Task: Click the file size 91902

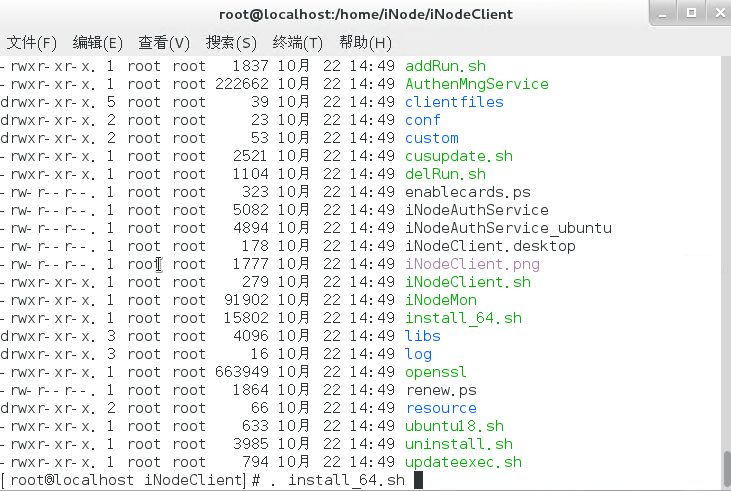Action: pos(246,300)
